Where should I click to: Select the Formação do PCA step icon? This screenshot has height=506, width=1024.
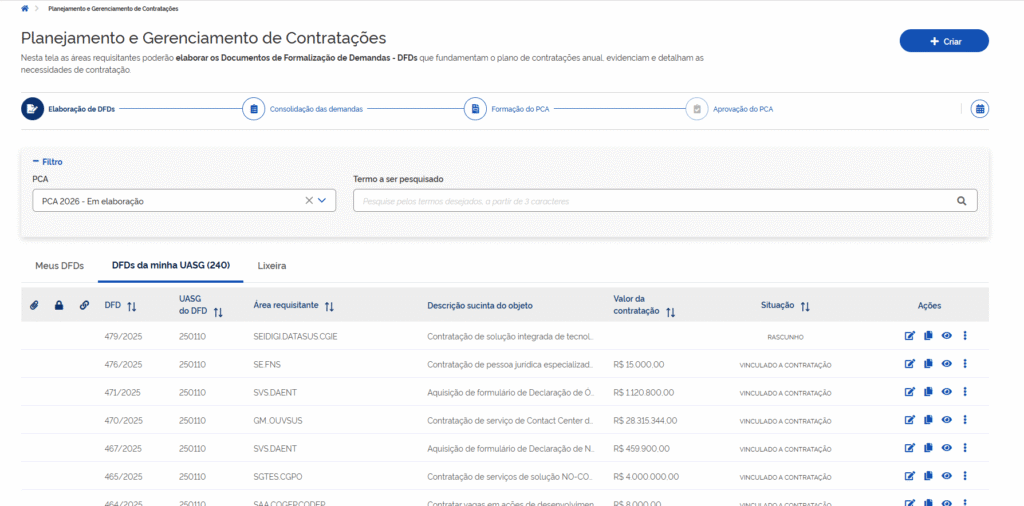tap(475, 109)
